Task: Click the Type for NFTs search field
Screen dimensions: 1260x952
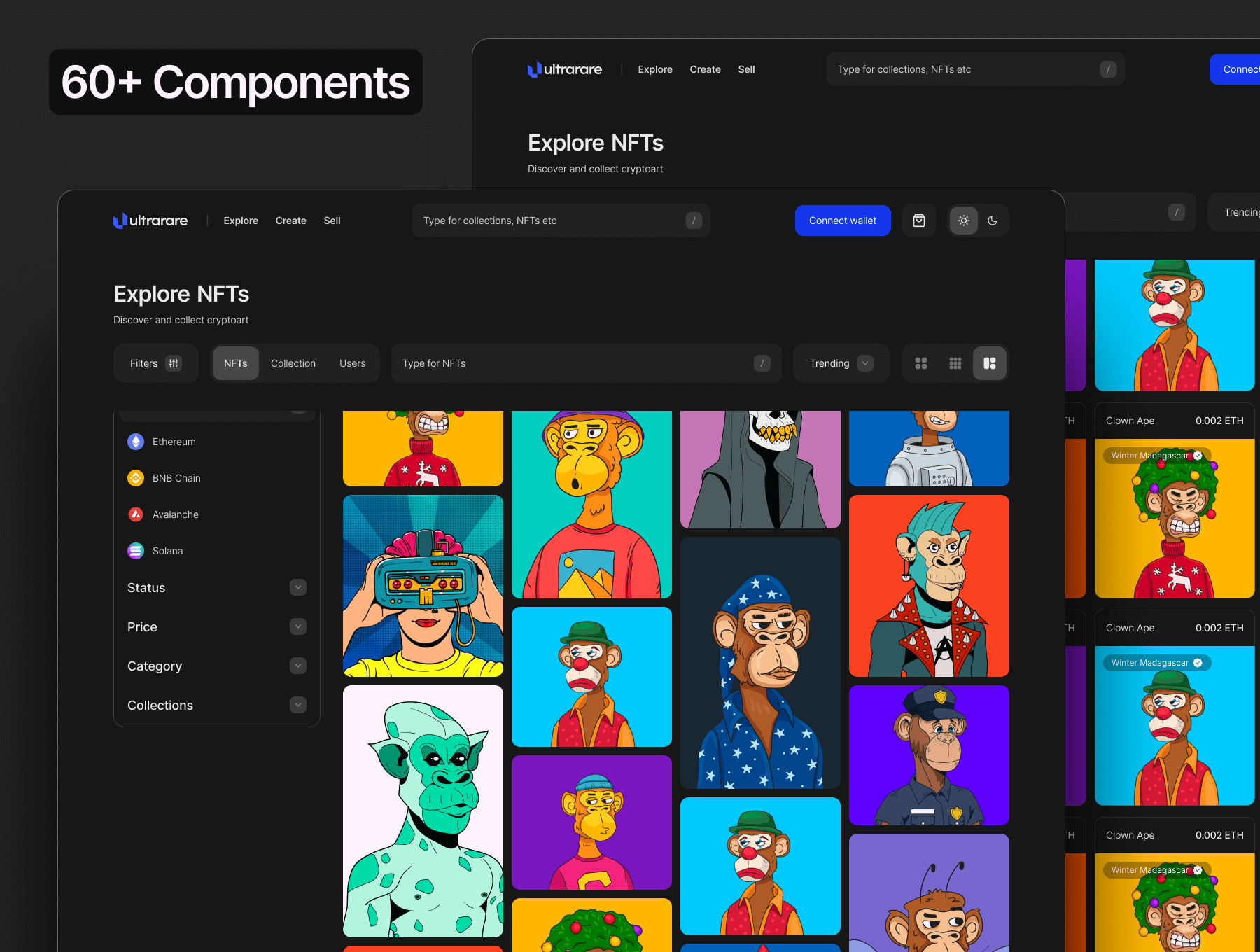Action: pyautogui.click(x=574, y=363)
